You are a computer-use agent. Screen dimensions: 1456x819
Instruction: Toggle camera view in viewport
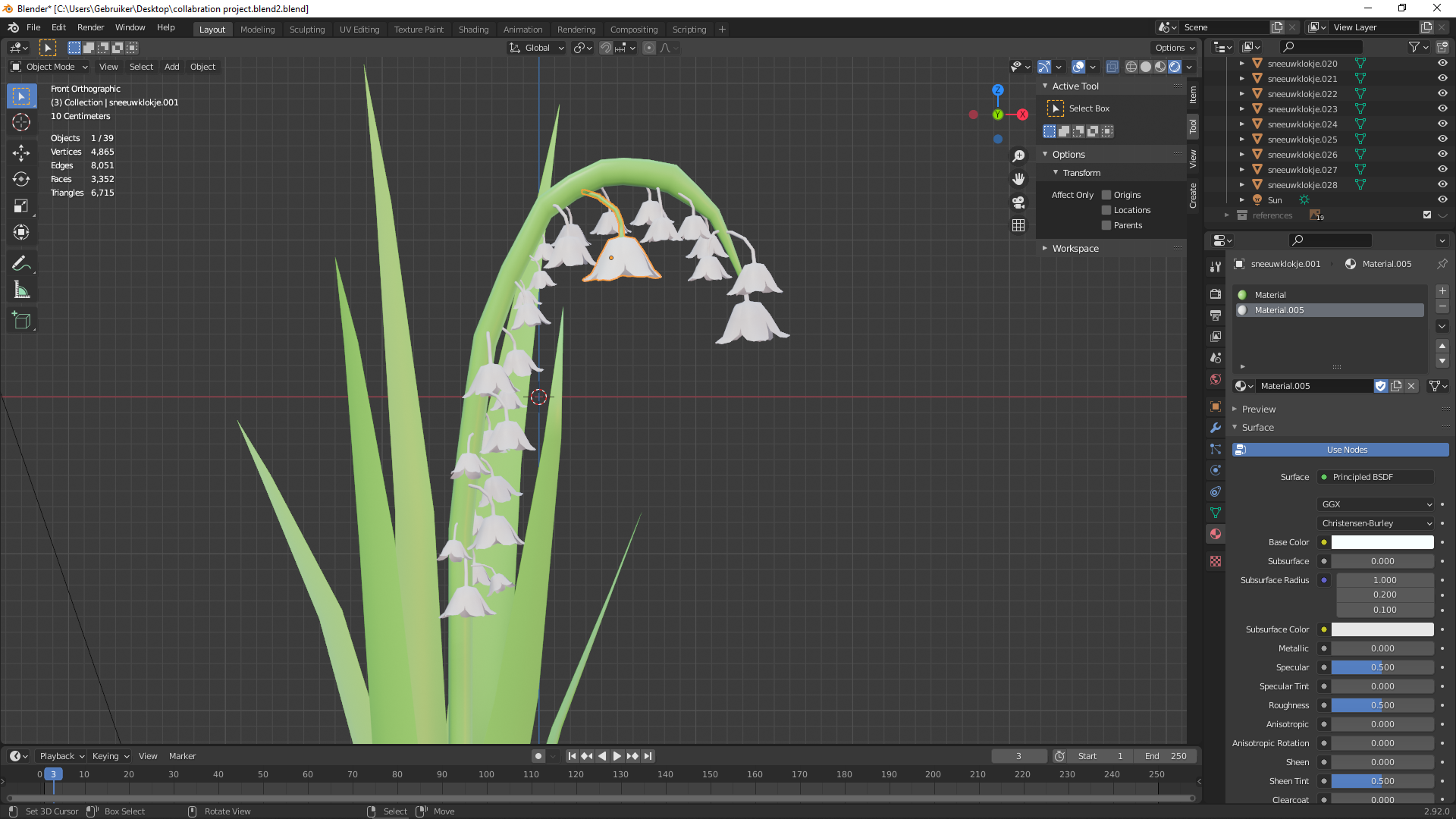[1018, 202]
